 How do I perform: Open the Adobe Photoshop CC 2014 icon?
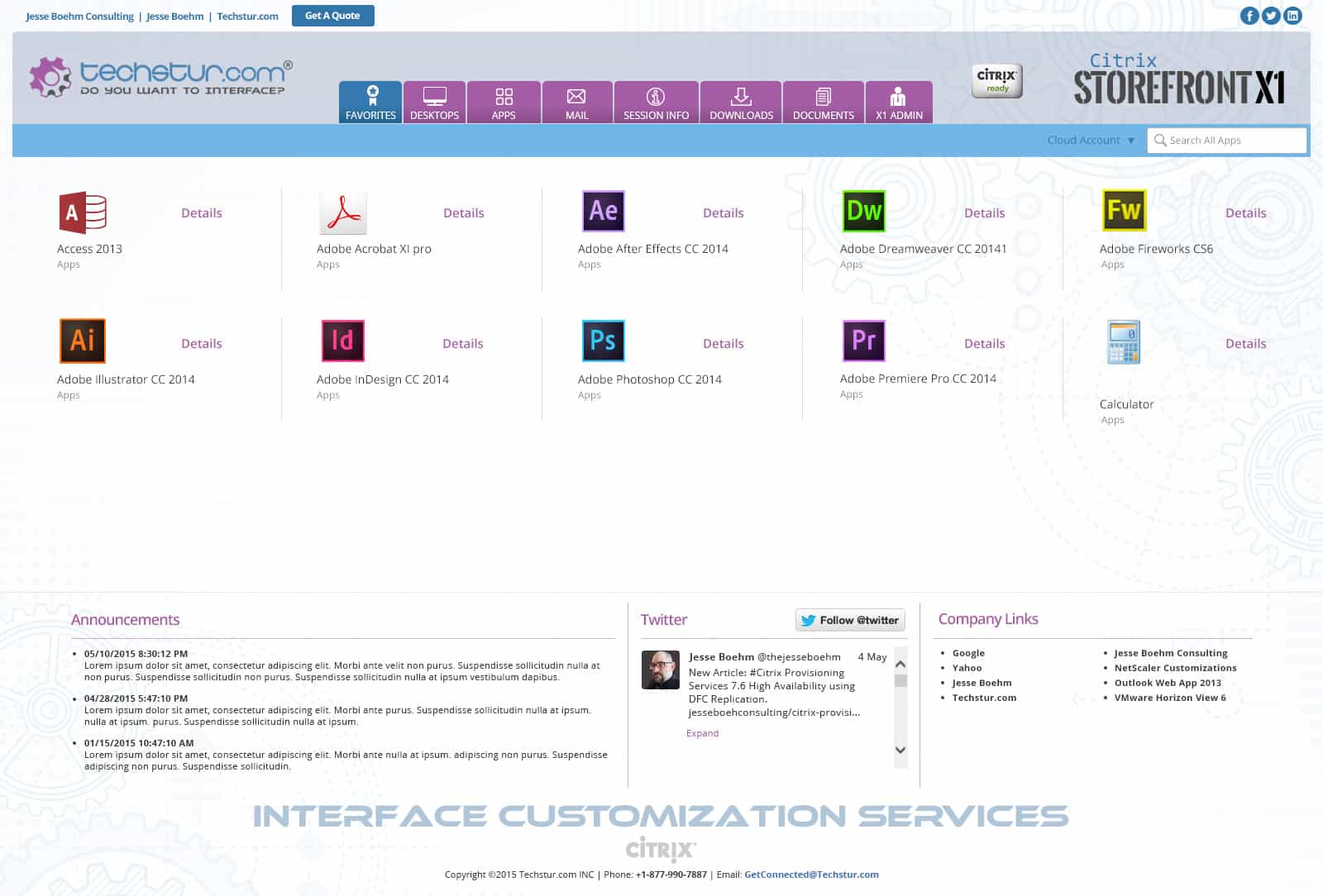click(603, 341)
